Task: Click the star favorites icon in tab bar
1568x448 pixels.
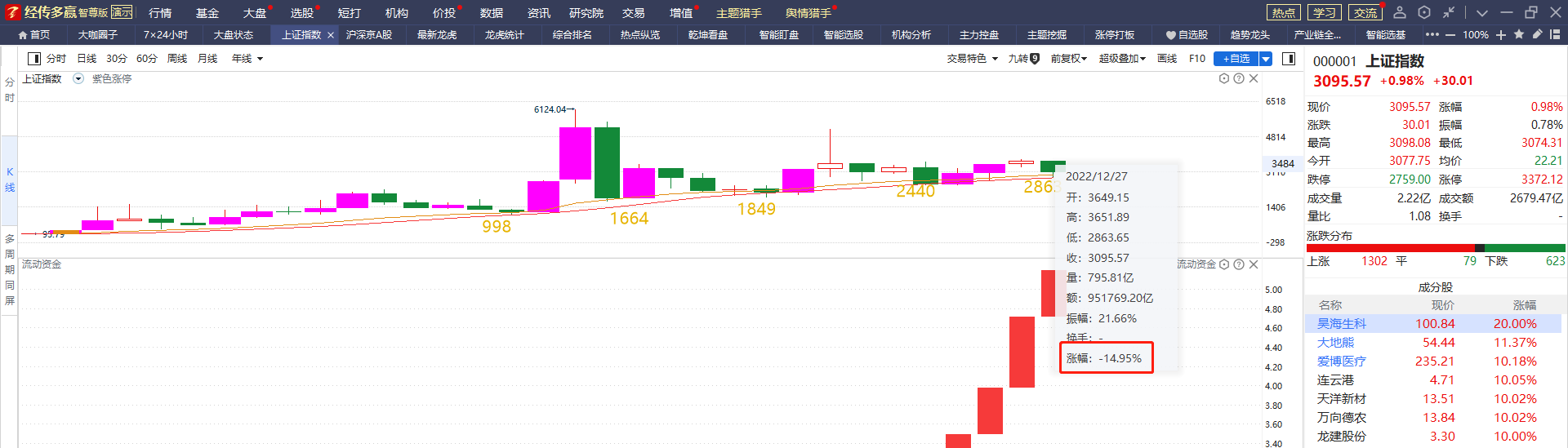Action: (x=1519, y=34)
